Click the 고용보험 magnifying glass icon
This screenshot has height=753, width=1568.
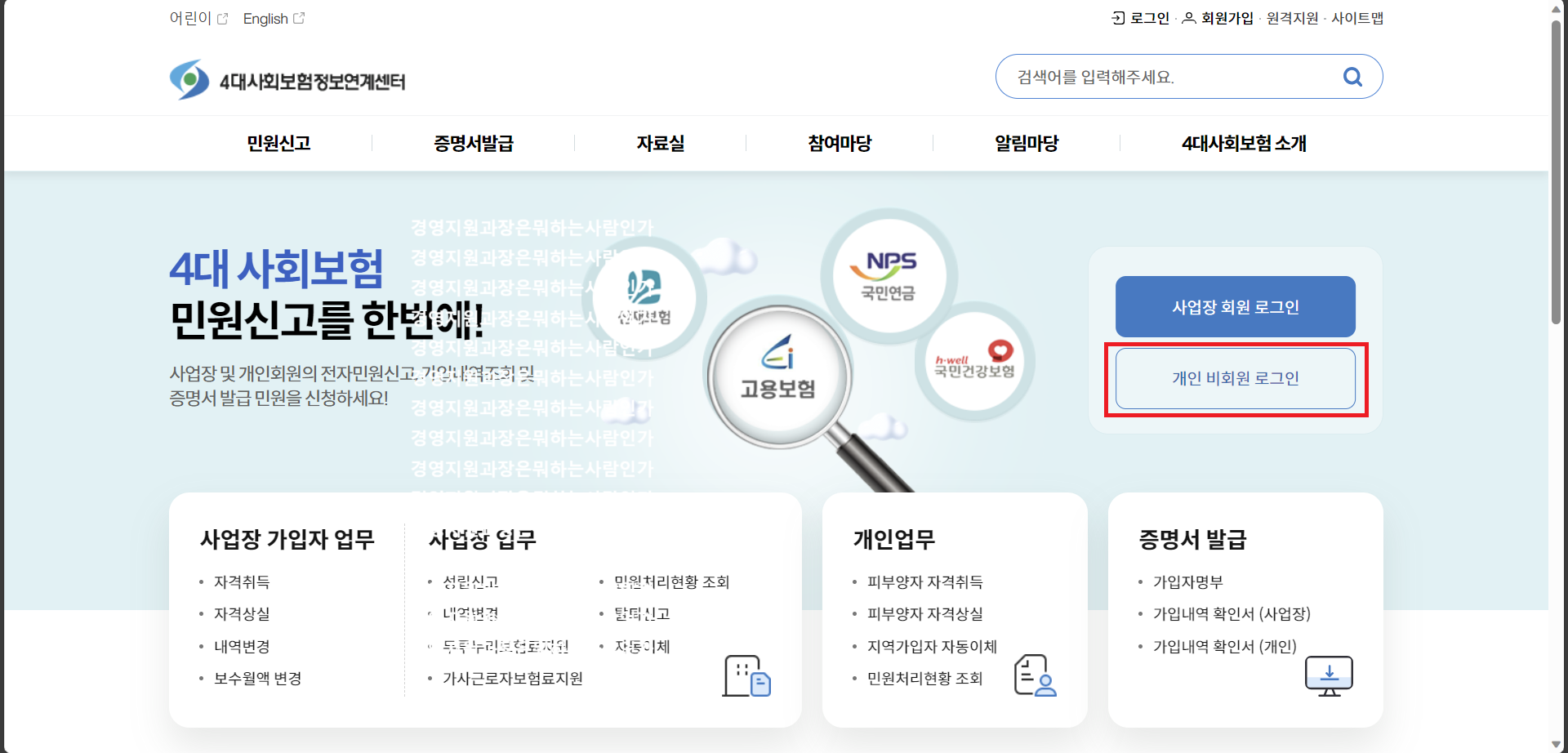coord(777,376)
